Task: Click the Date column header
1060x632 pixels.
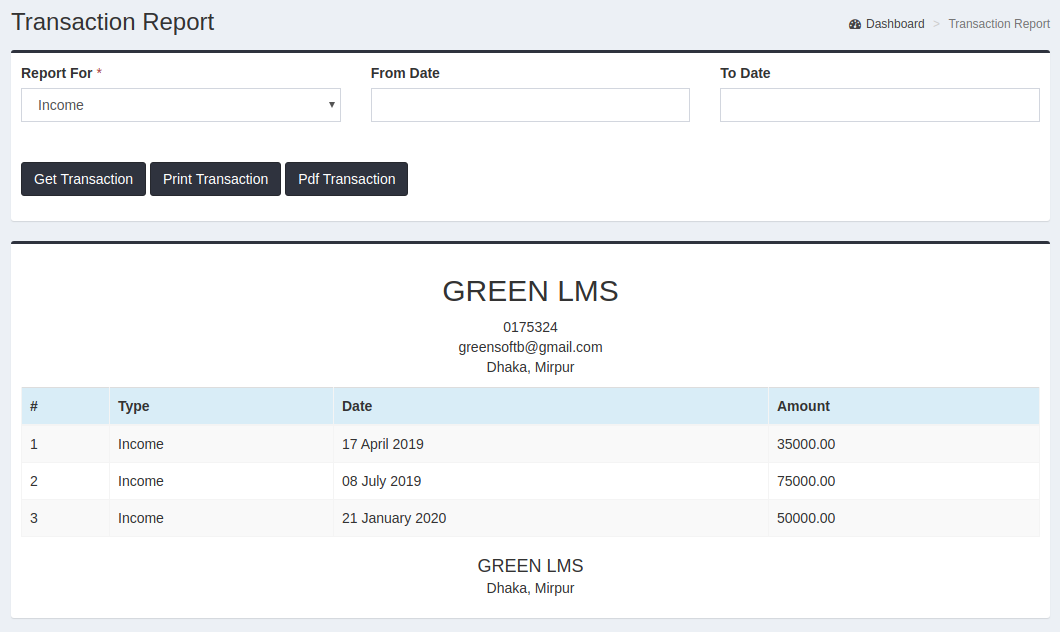Action: pyautogui.click(x=357, y=406)
